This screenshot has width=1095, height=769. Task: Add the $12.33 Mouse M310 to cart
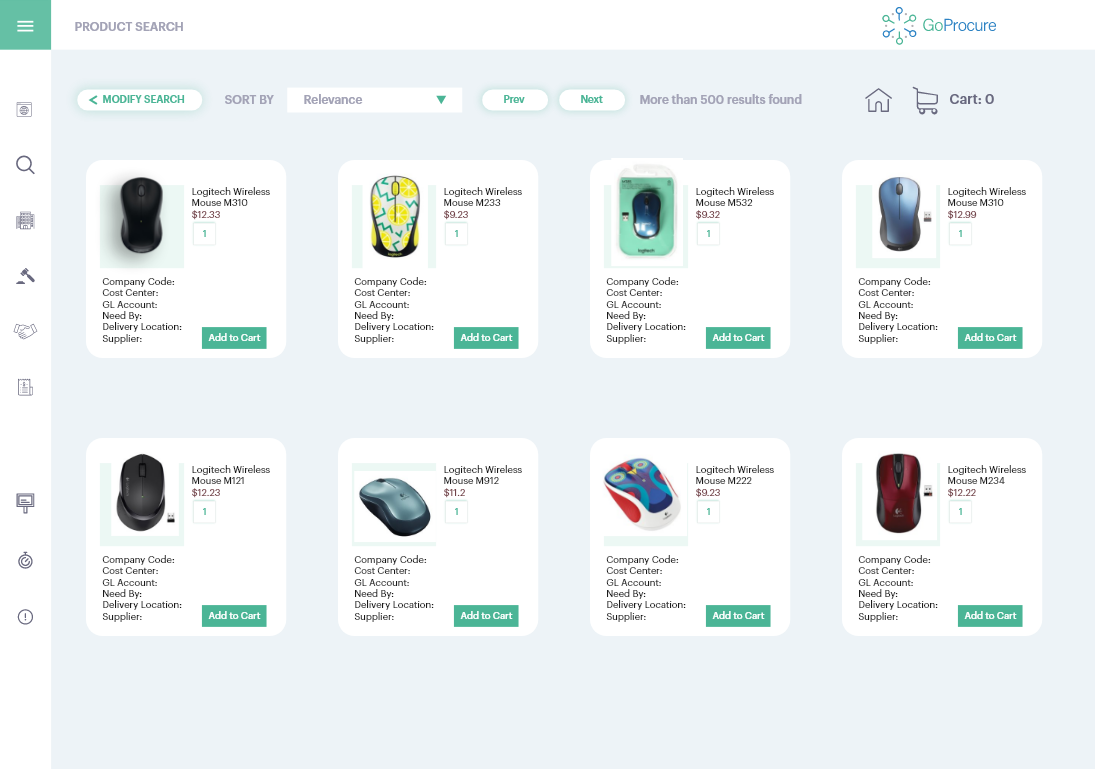234,338
